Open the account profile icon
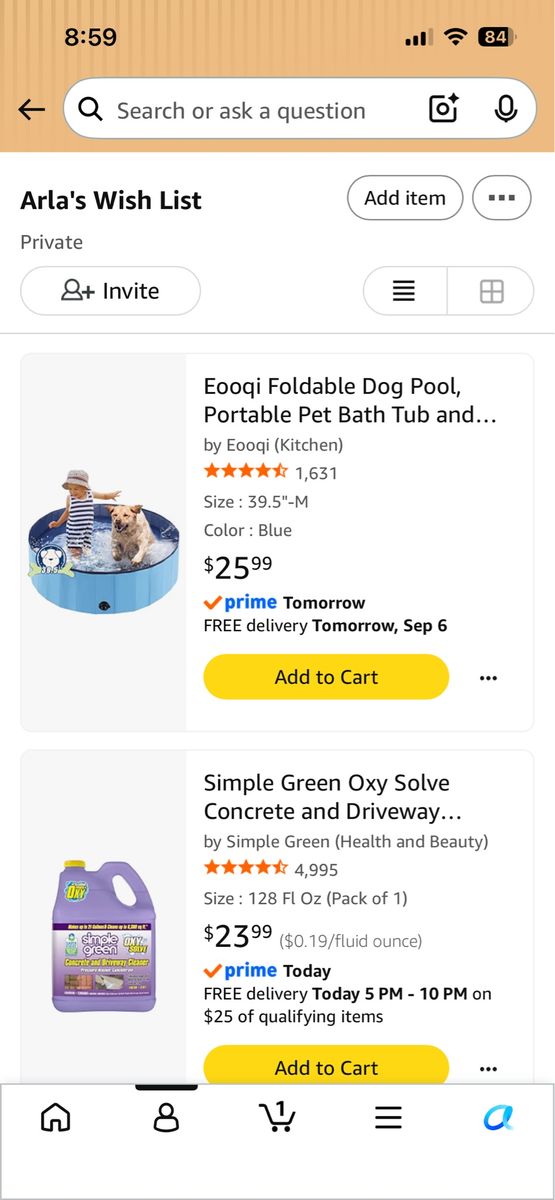555x1200 pixels. click(166, 1117)
